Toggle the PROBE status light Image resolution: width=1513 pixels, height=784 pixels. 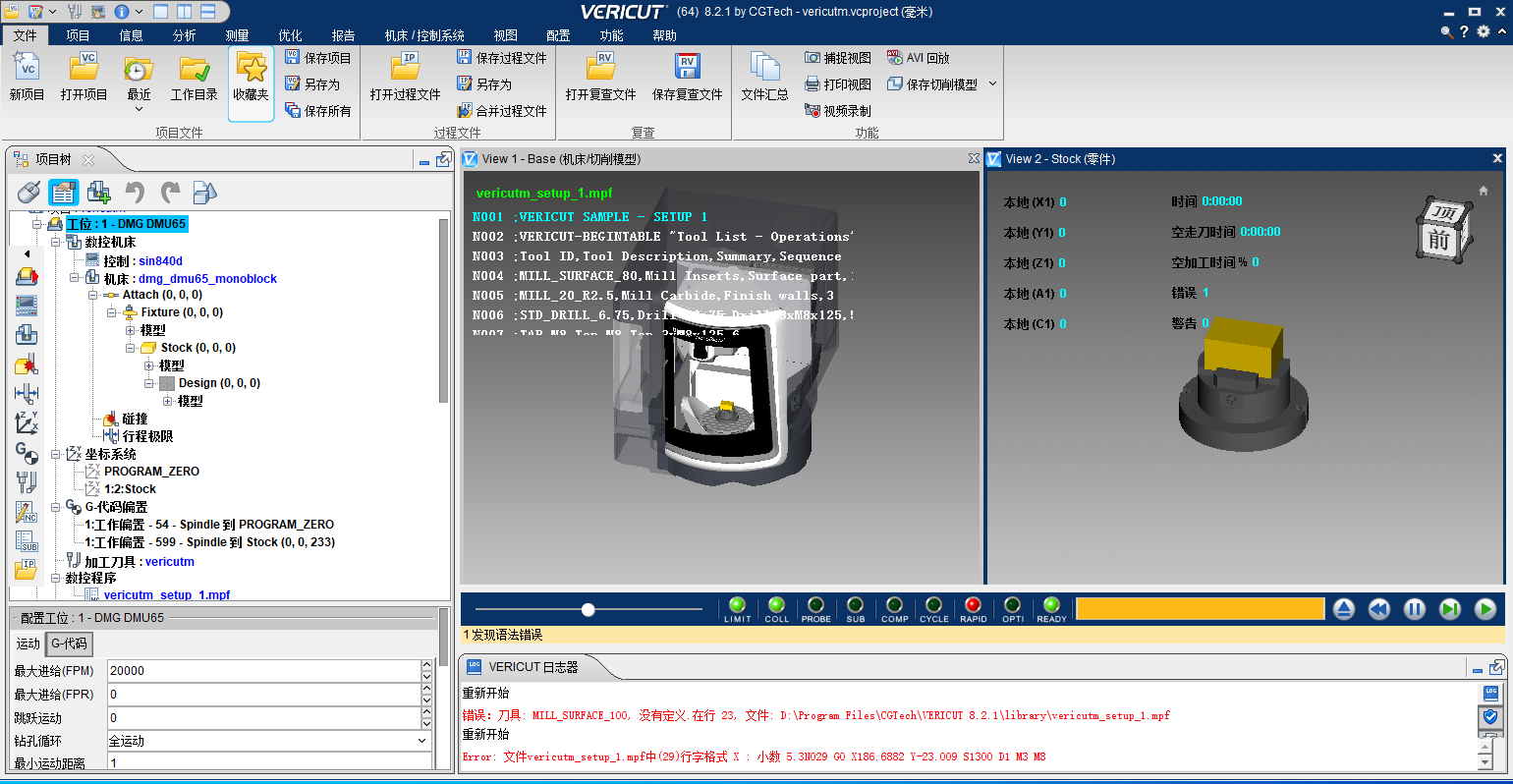pyautogui.click(x=816, y=605)
